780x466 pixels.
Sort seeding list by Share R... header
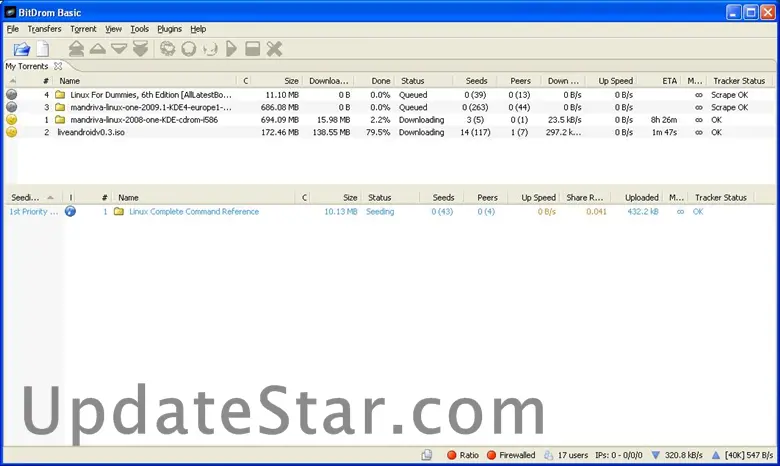click(x=585, y=197)
